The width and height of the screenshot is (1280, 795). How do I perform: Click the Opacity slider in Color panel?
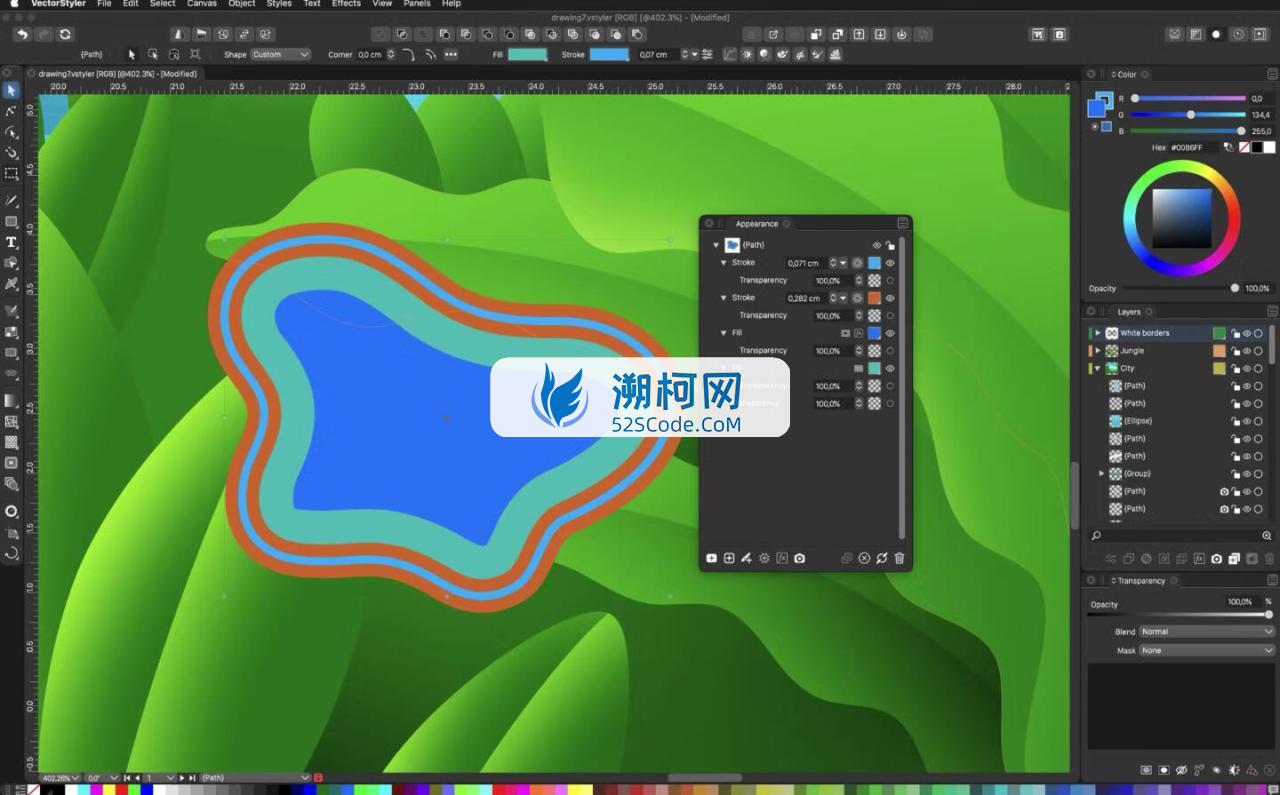point(1180,288)
